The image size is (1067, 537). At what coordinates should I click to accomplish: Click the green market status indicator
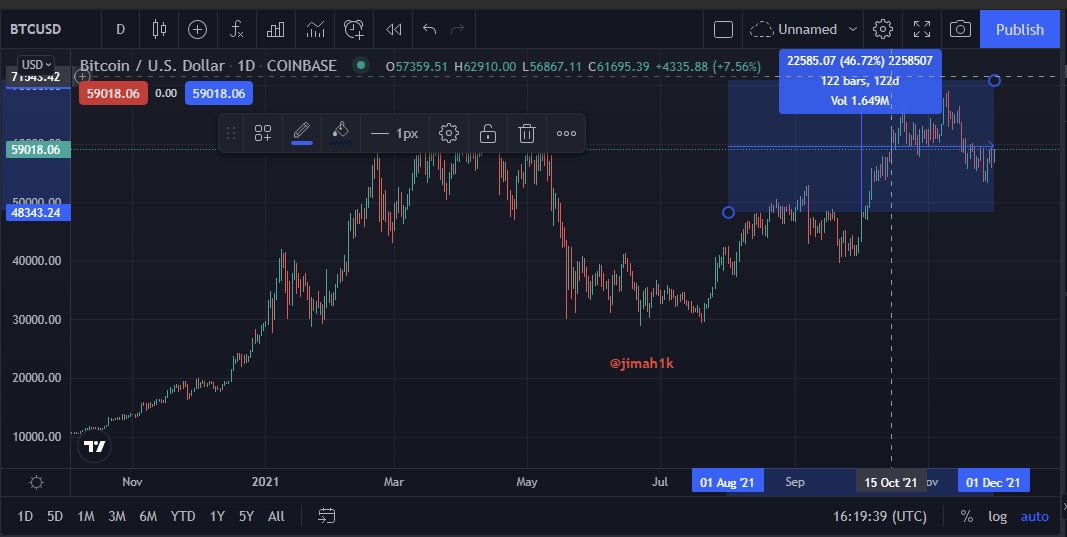pos(361,65)
